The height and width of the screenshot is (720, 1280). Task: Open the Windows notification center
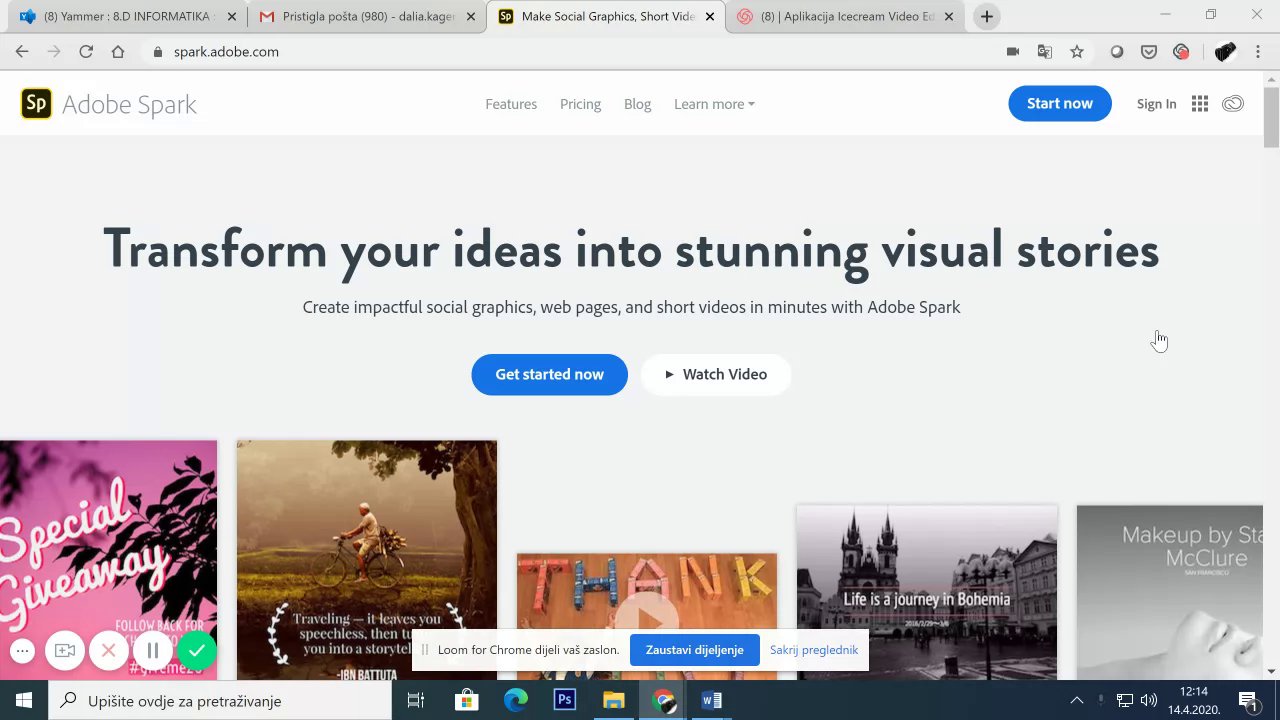coord(1248,700)
